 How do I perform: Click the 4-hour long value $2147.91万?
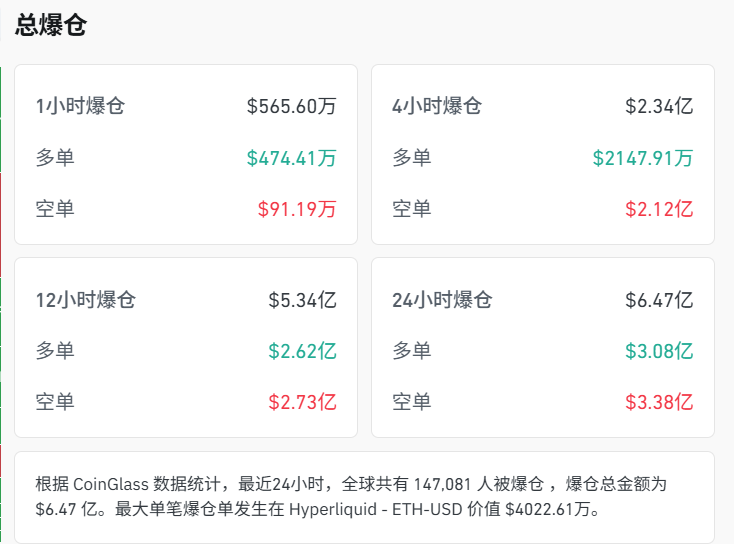coord(642,158)
